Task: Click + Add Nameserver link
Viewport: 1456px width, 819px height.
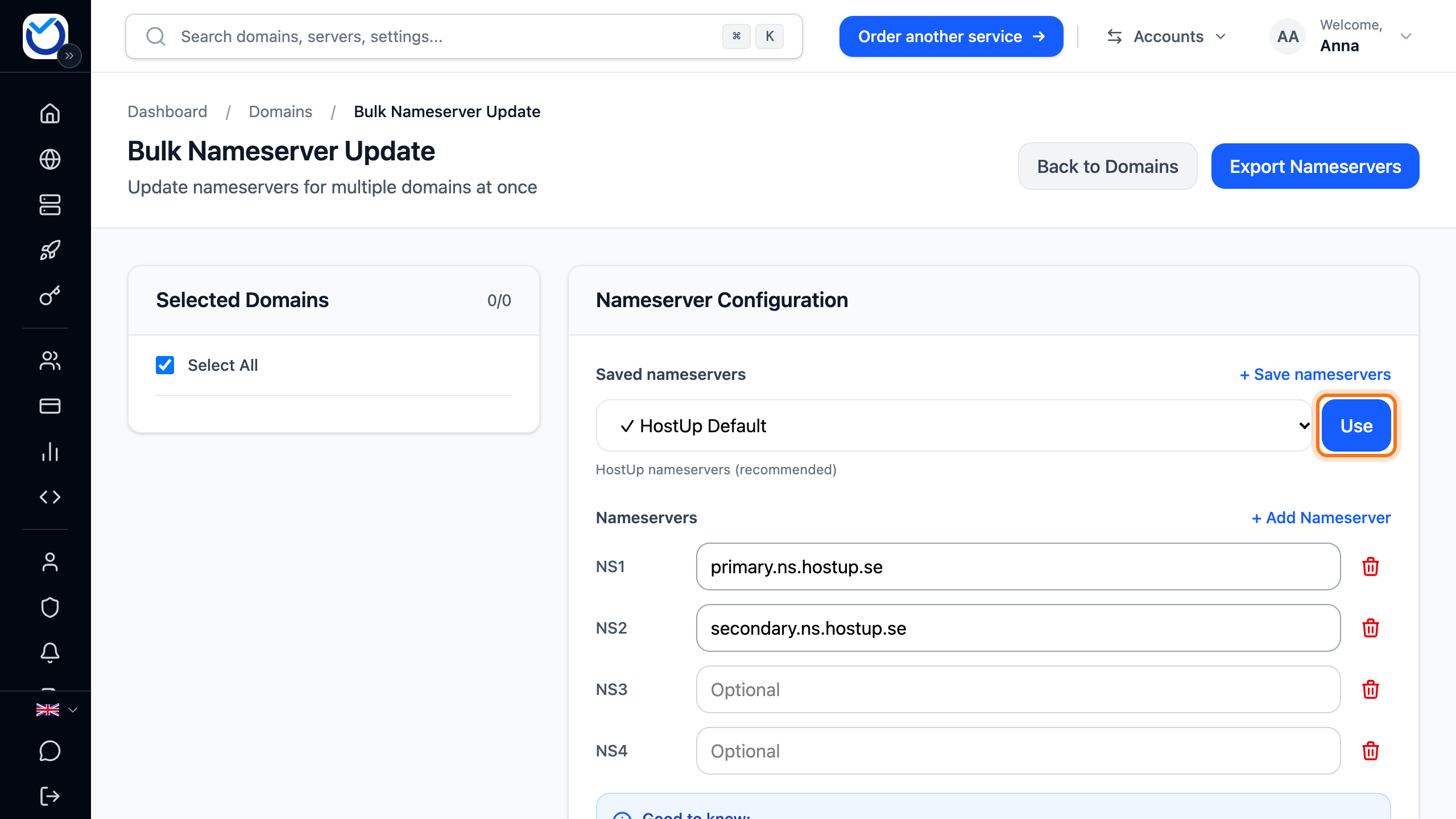Action: pyautogui.click(x=1321, y=518)
